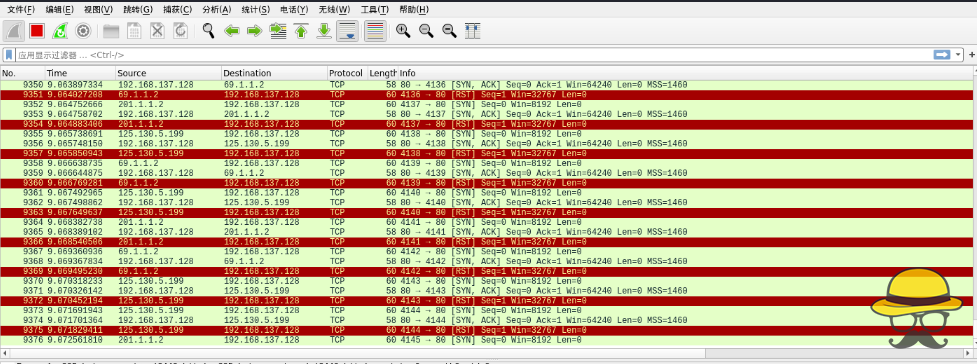Click the filter bookmark icon

coord(9,55)
